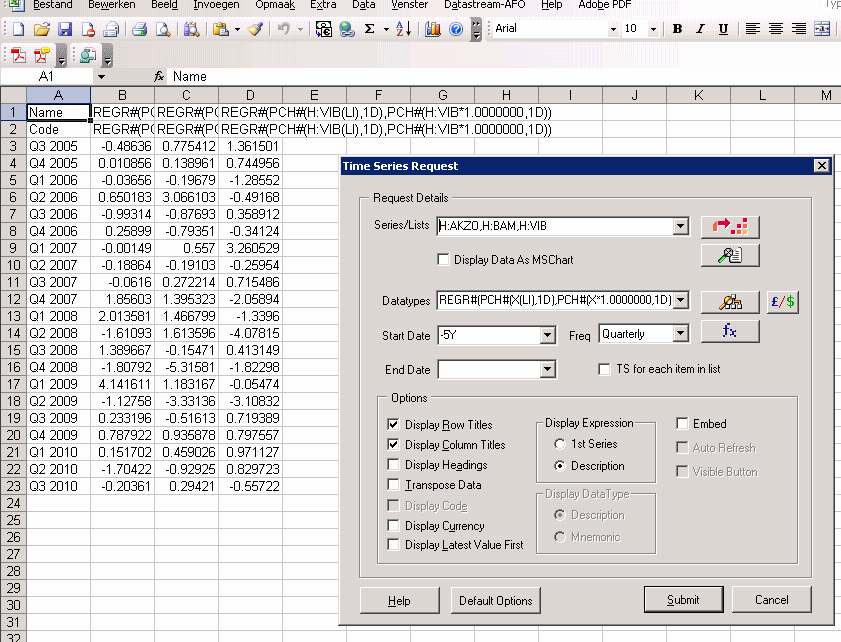Click the Permission document icon
841x642 pixels.
(x=88, y=29)
